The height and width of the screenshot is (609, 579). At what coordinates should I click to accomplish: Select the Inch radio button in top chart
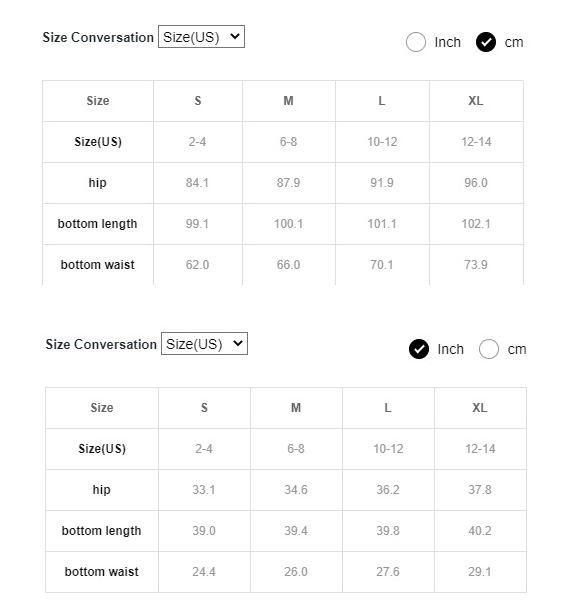click(x=416, y=42)
